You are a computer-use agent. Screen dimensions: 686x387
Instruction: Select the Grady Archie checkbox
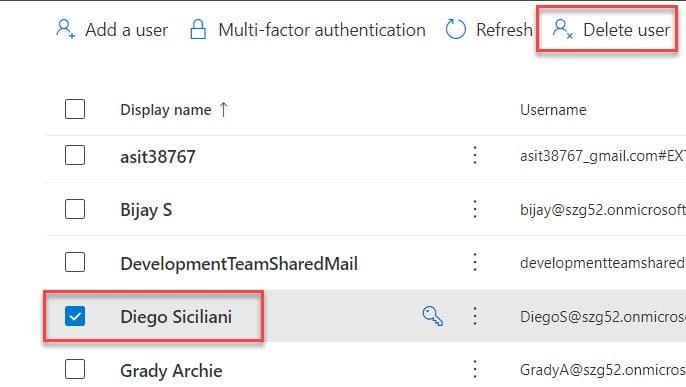click(x=75, y=369)
